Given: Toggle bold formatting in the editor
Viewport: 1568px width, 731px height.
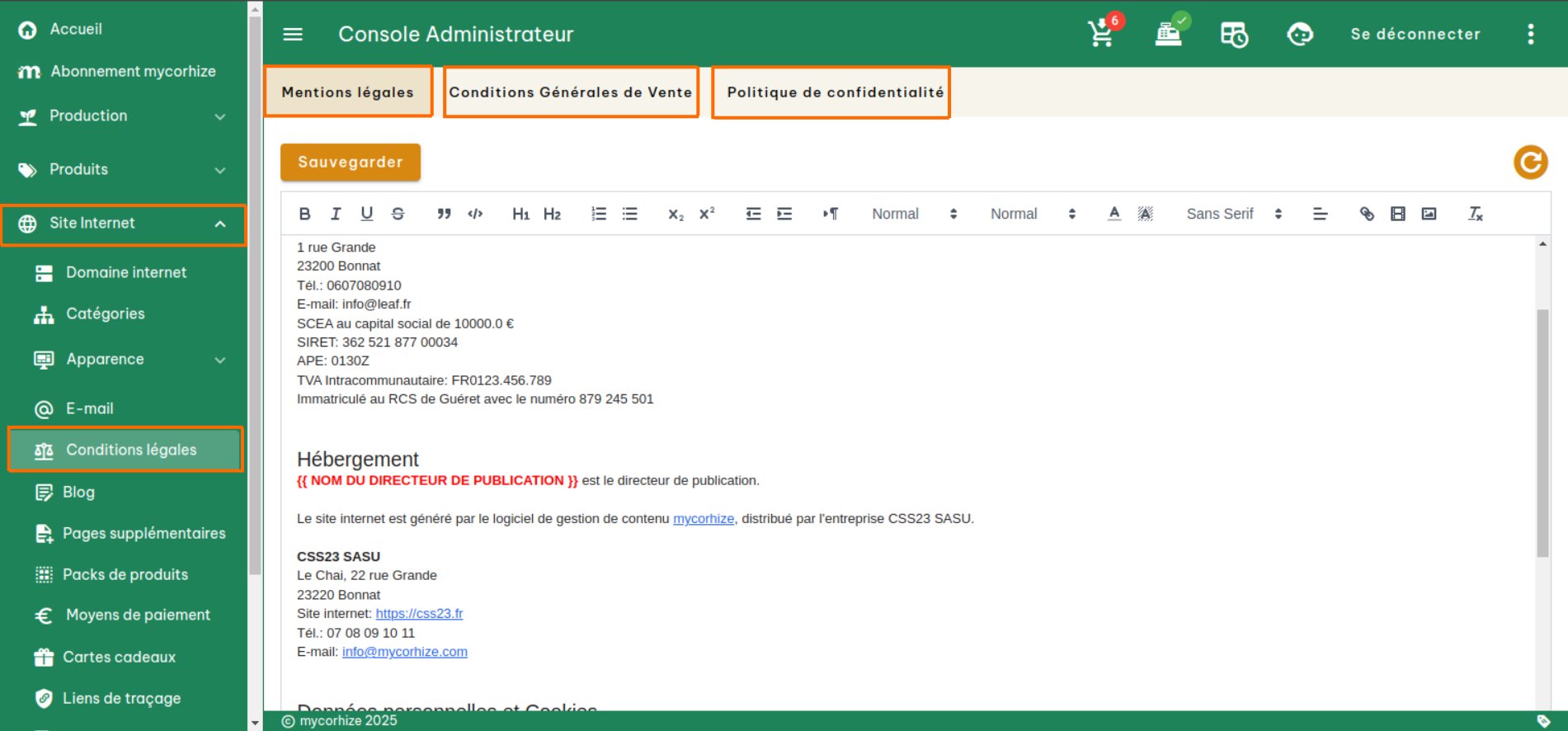Looking at the screenshot, I should tap(304, 214).
